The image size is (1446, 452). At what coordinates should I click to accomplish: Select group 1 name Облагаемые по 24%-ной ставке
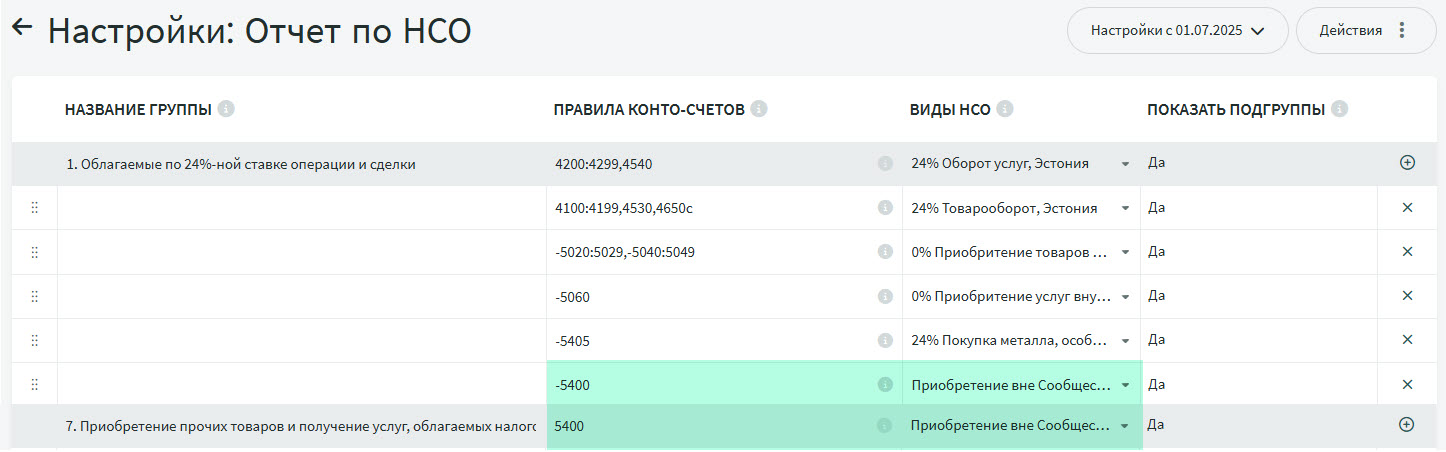[x=241, y=165]
